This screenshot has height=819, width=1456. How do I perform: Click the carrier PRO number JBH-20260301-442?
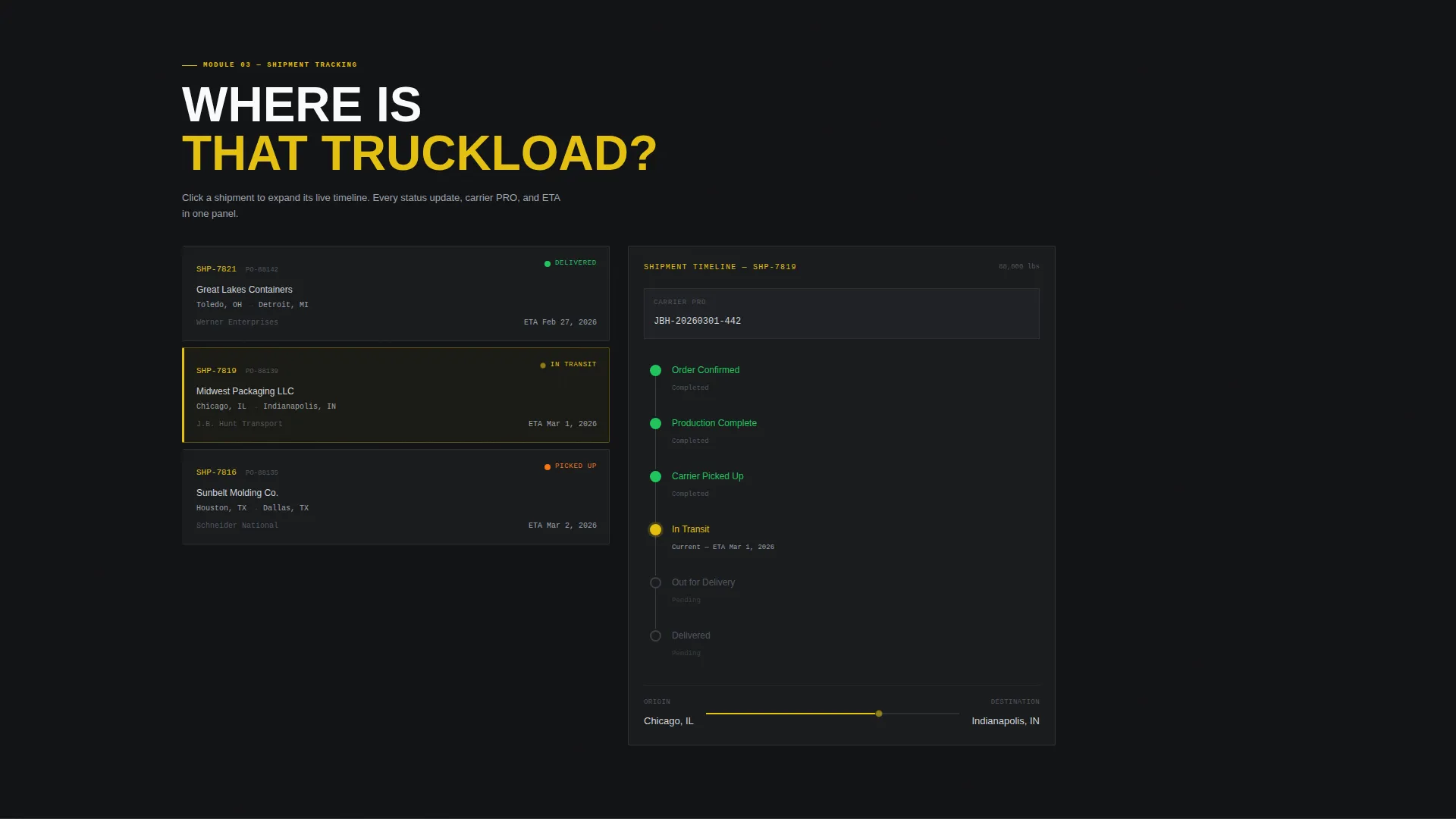[697, 321]
